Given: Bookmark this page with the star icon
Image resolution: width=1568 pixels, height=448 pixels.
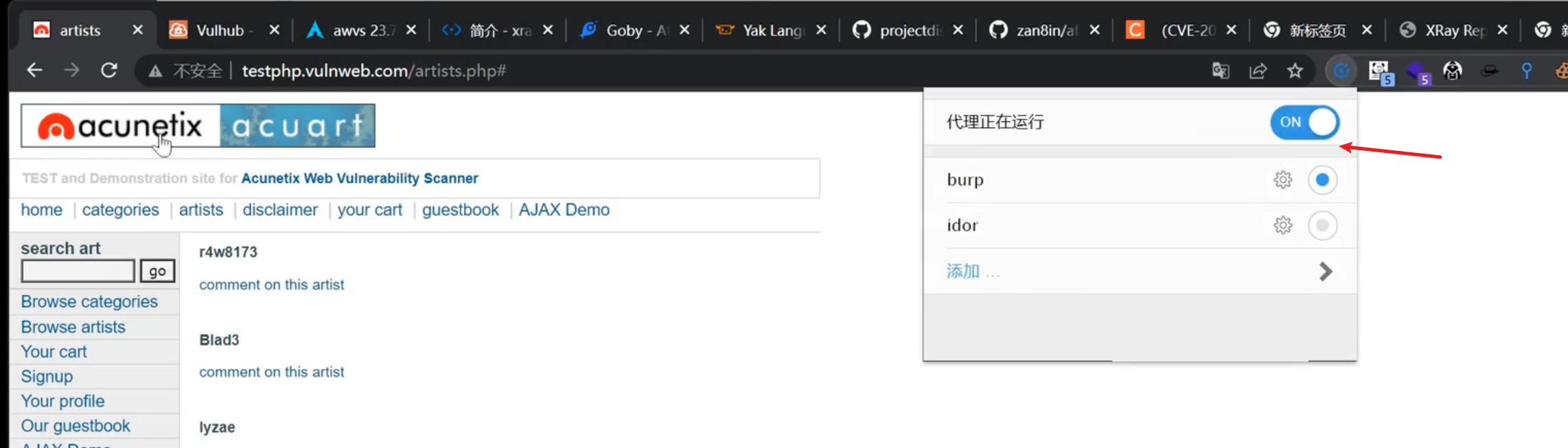Looking at the screenshot, I should click(x=1295, y=71).
